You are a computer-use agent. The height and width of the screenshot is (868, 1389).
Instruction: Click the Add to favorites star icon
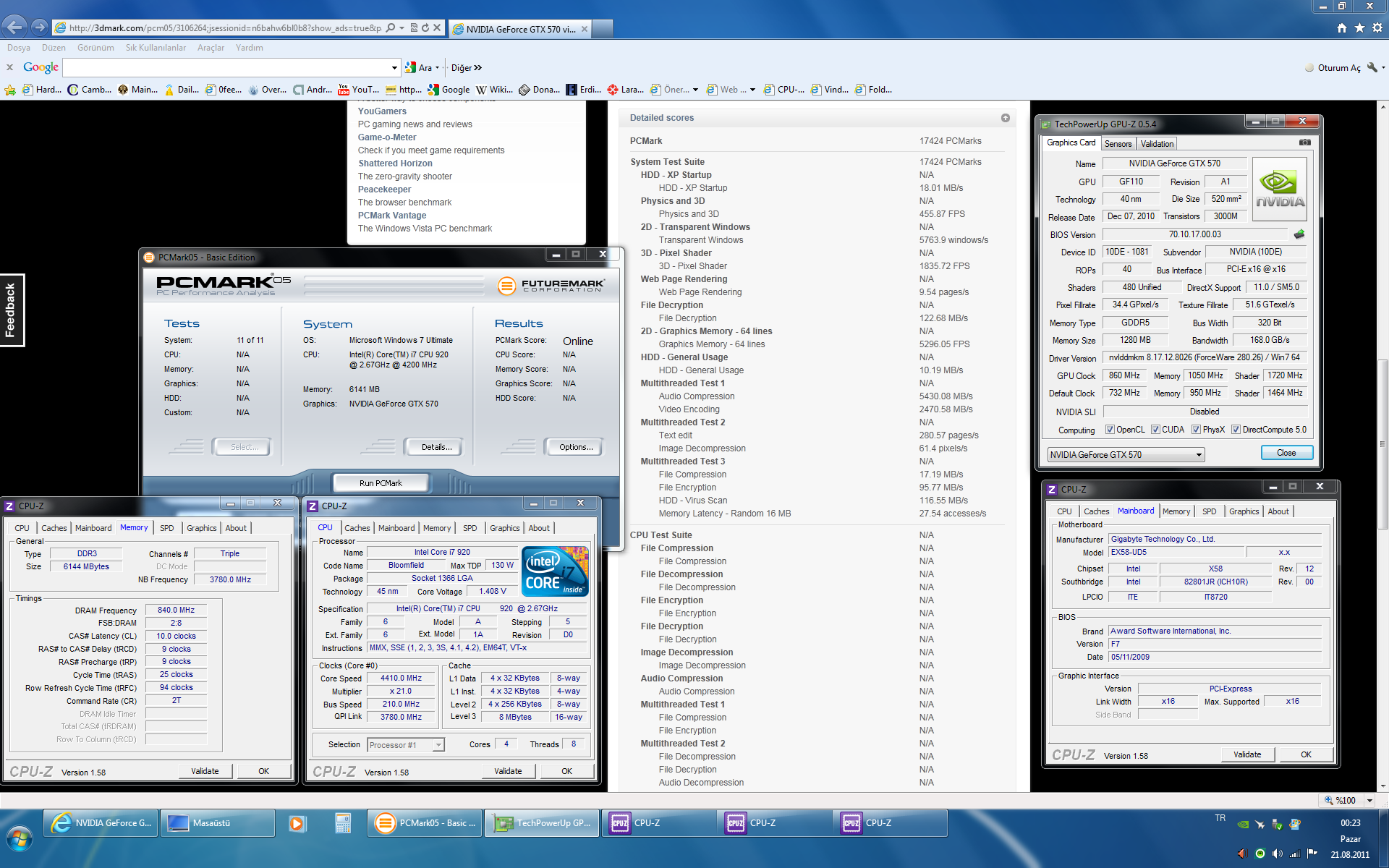click(9, 90)
